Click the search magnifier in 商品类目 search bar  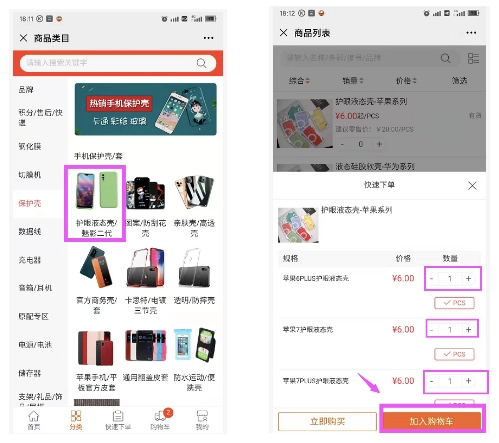[x=201, y=63]
